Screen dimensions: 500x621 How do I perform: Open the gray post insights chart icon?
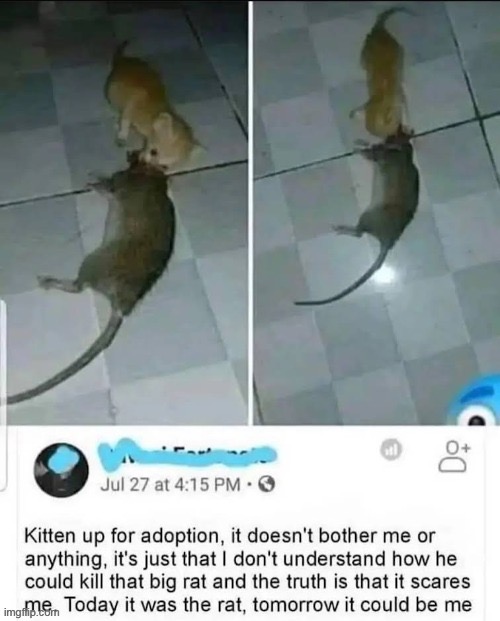tap(392, 449)
